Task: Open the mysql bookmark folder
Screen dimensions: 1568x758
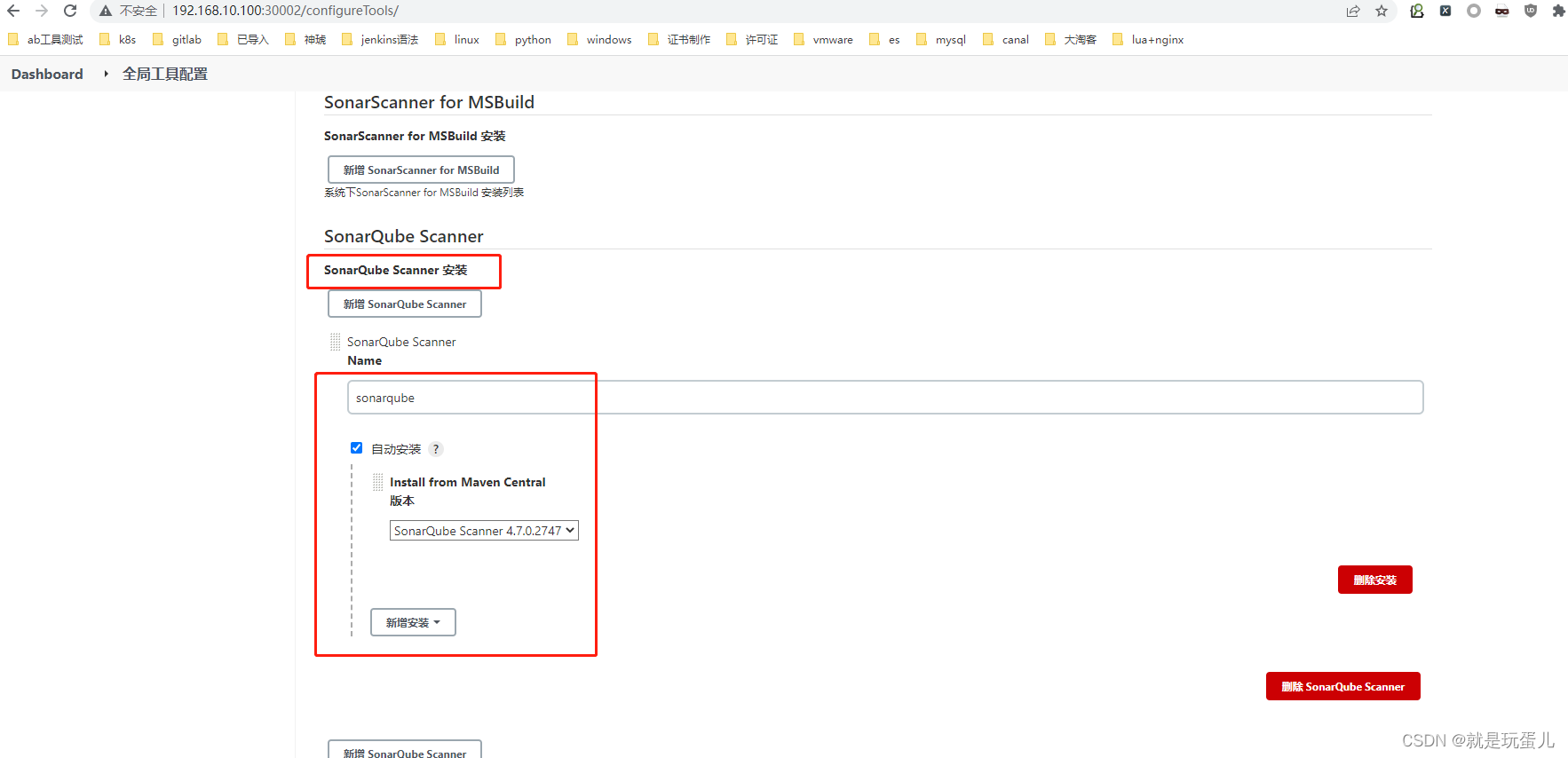Action: [x=941, y=39]
